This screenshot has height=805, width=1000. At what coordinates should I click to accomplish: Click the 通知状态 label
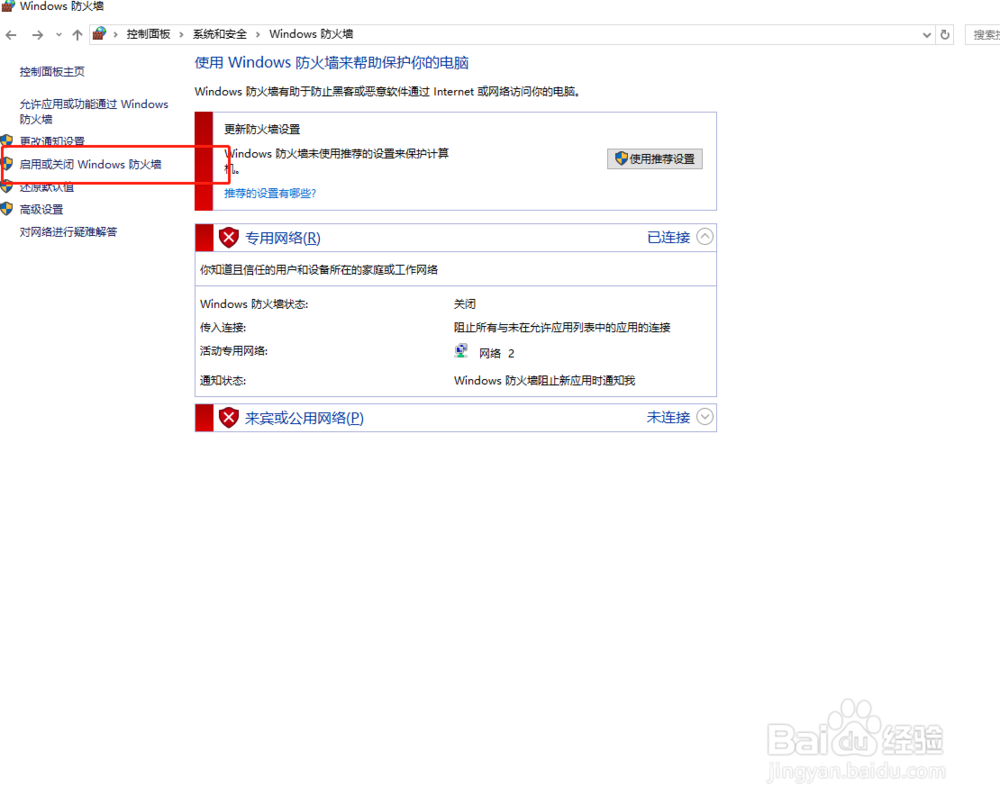[223, 381]
